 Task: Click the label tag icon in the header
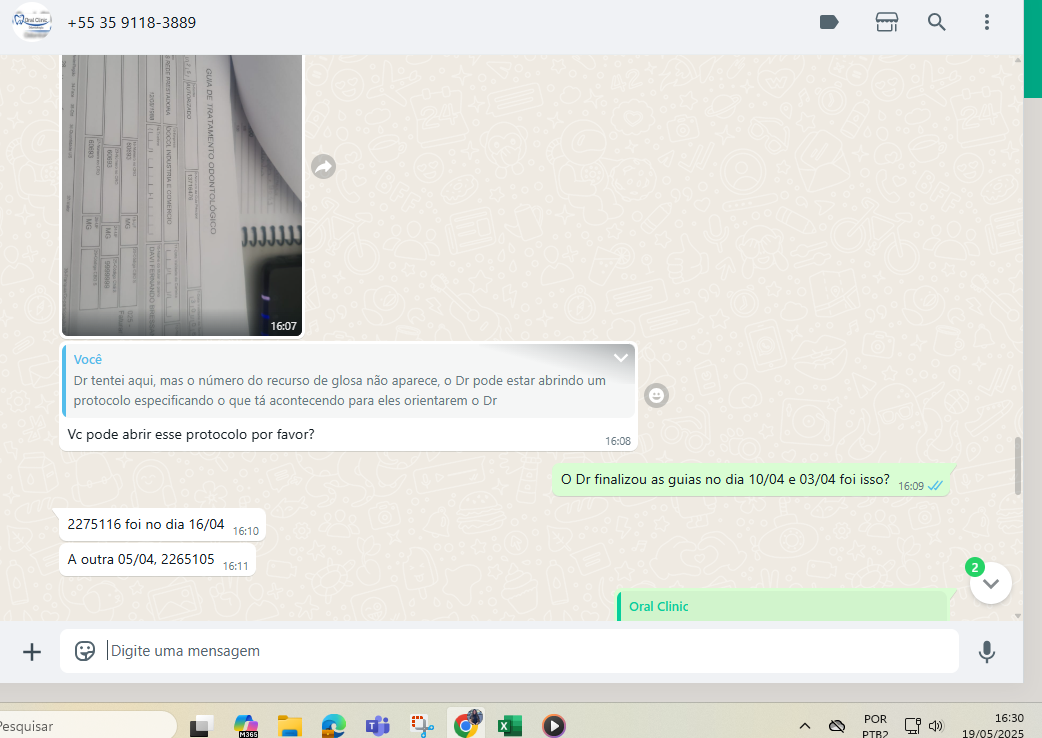(829, 22)
